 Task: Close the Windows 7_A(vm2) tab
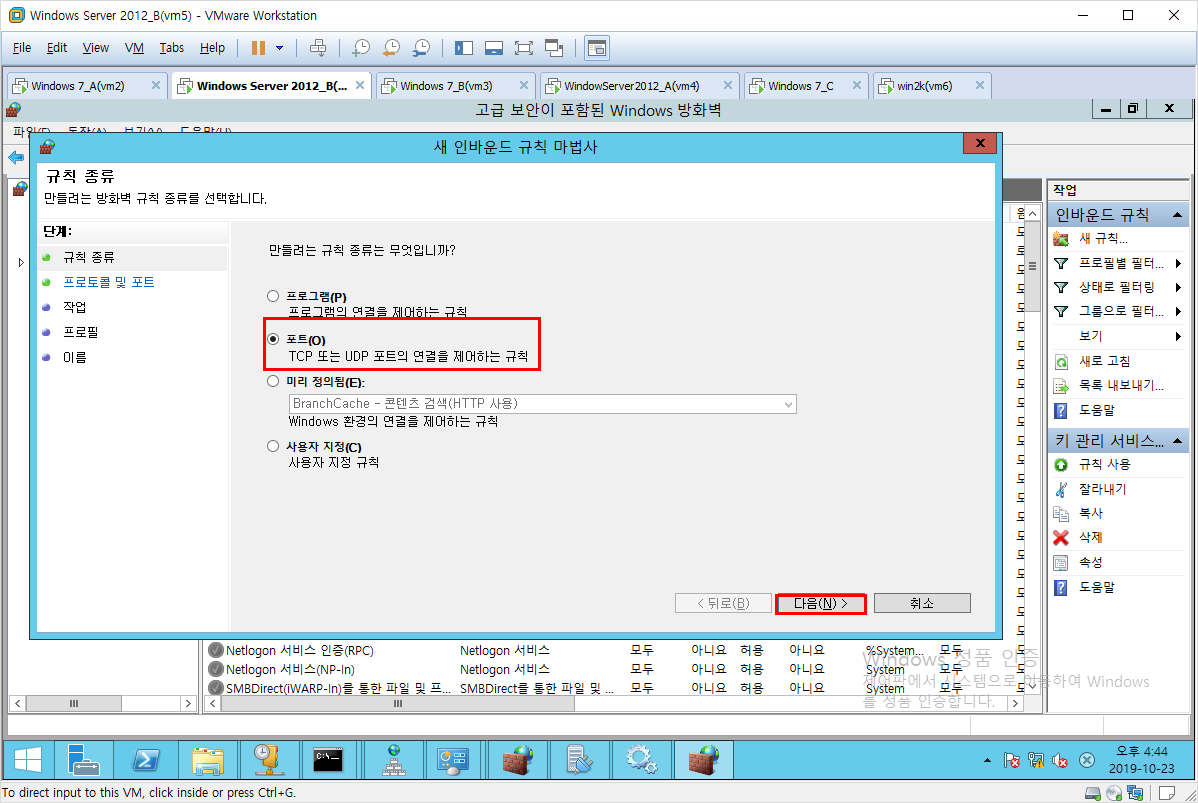(x=156, y=86)
